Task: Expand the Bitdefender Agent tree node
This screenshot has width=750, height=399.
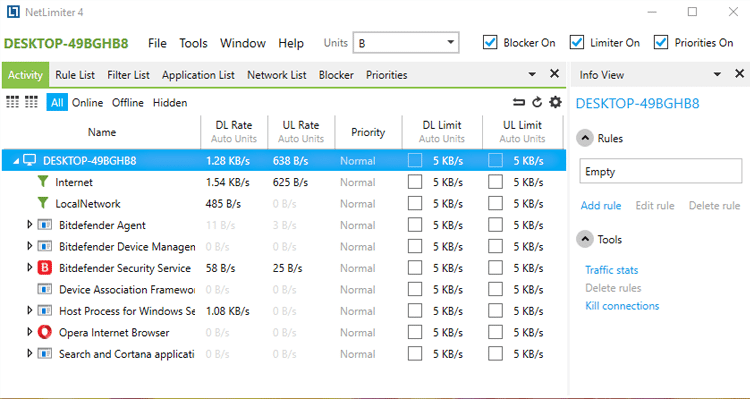Action: click(30, 224)
